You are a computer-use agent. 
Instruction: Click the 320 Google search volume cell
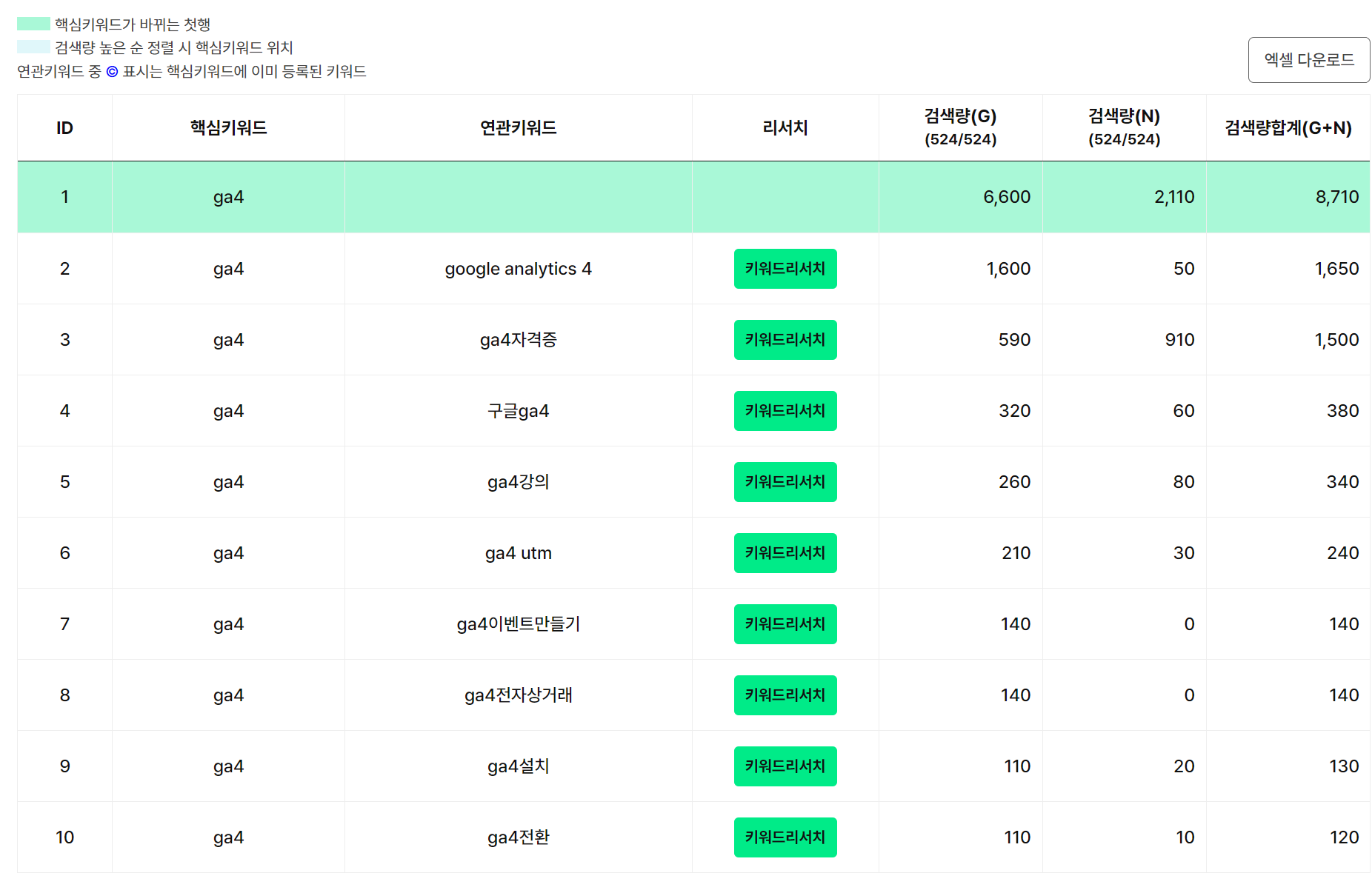pos(960,411)
